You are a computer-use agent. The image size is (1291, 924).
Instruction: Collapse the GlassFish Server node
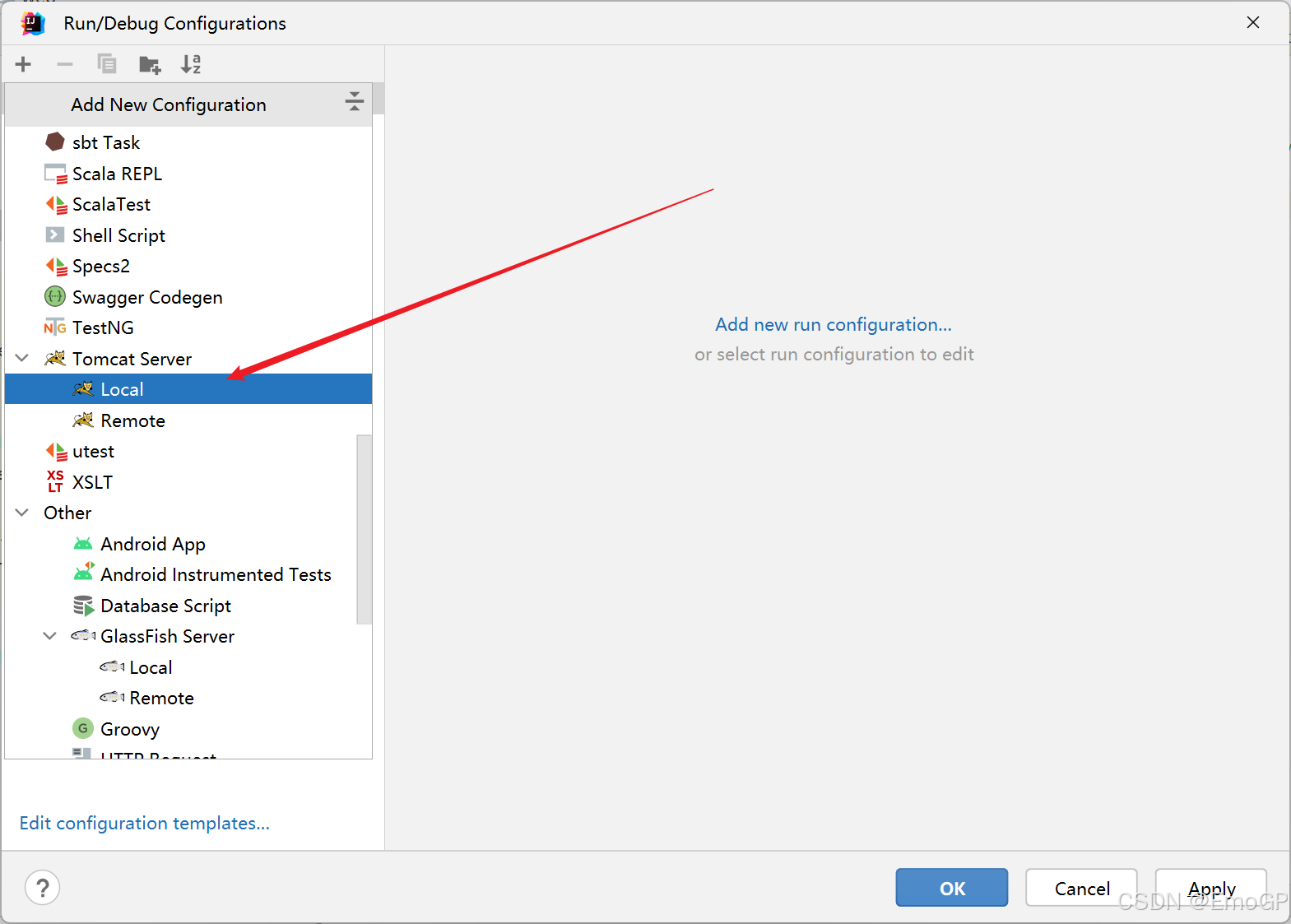(x=50, y=636)
